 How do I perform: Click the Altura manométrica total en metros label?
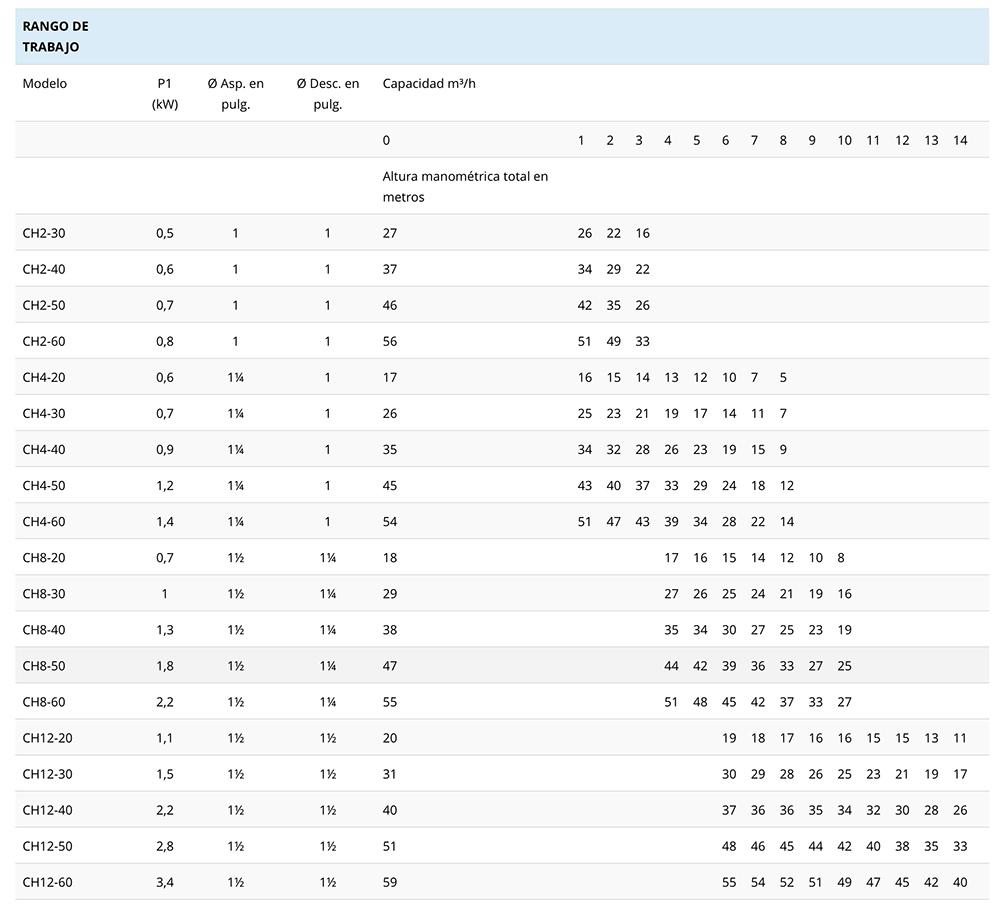tap(465, 186)
